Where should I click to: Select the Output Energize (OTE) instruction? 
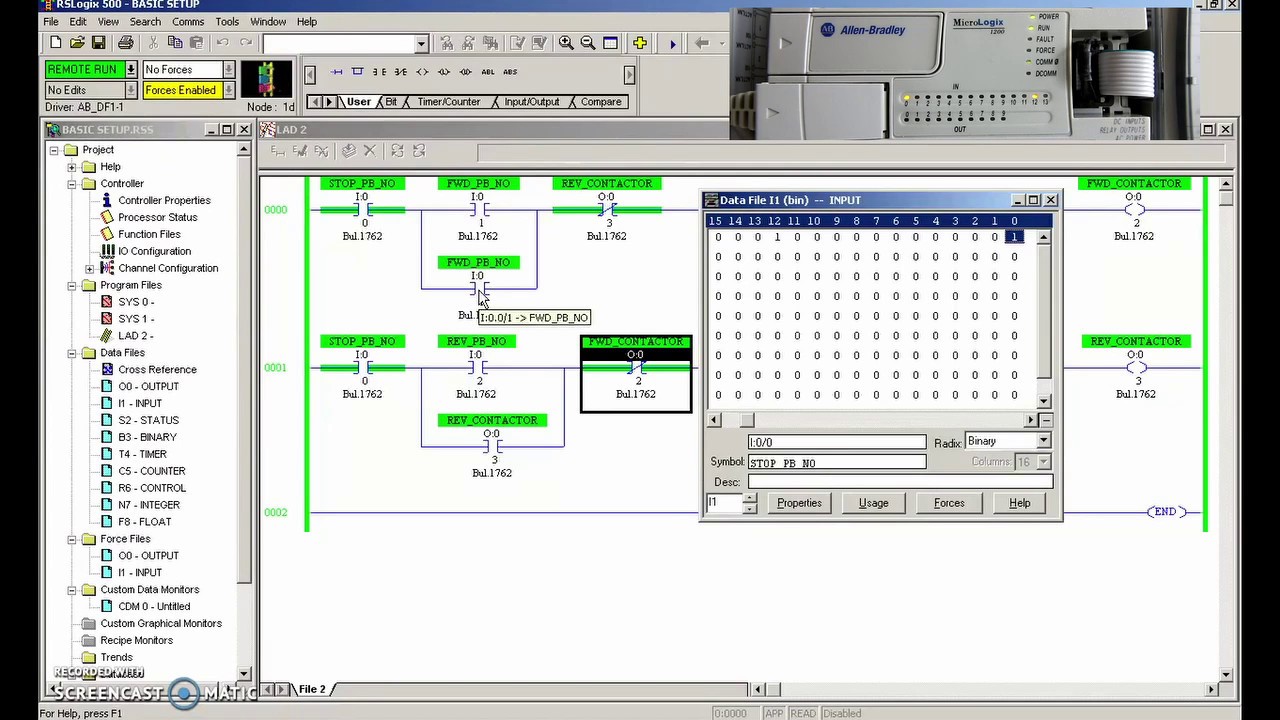pyautogui.click(x=422, y=72)
